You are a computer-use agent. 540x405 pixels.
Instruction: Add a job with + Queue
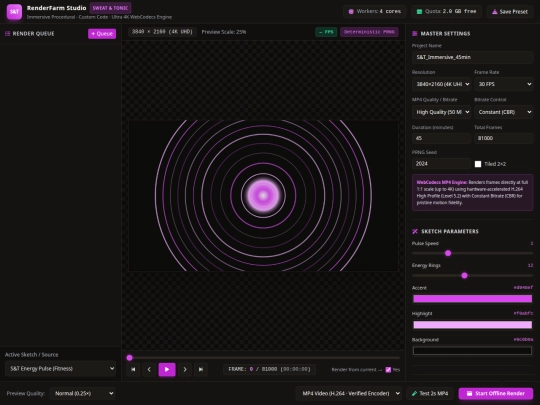point(102,33)
